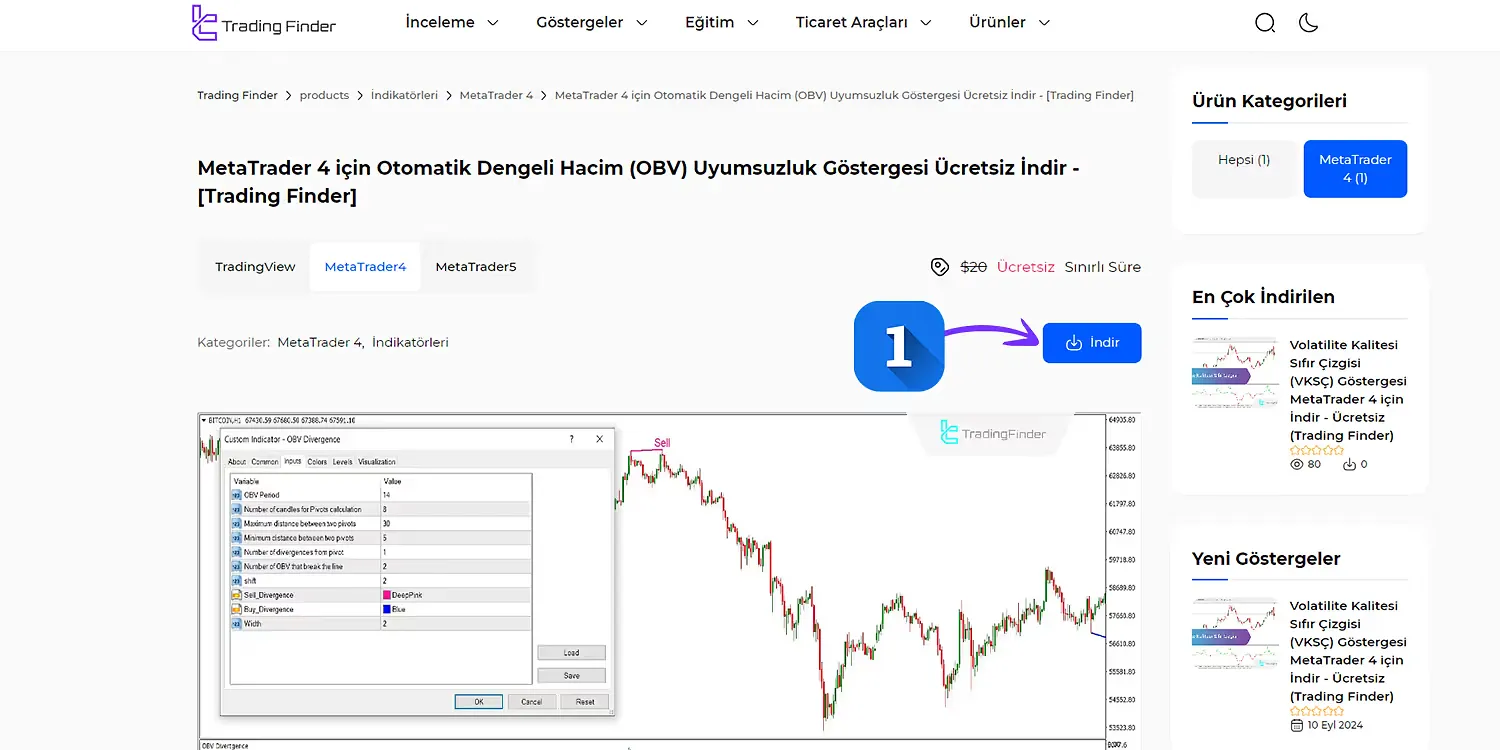Expand the Göstergeler navigation menu

coord(590,21)
